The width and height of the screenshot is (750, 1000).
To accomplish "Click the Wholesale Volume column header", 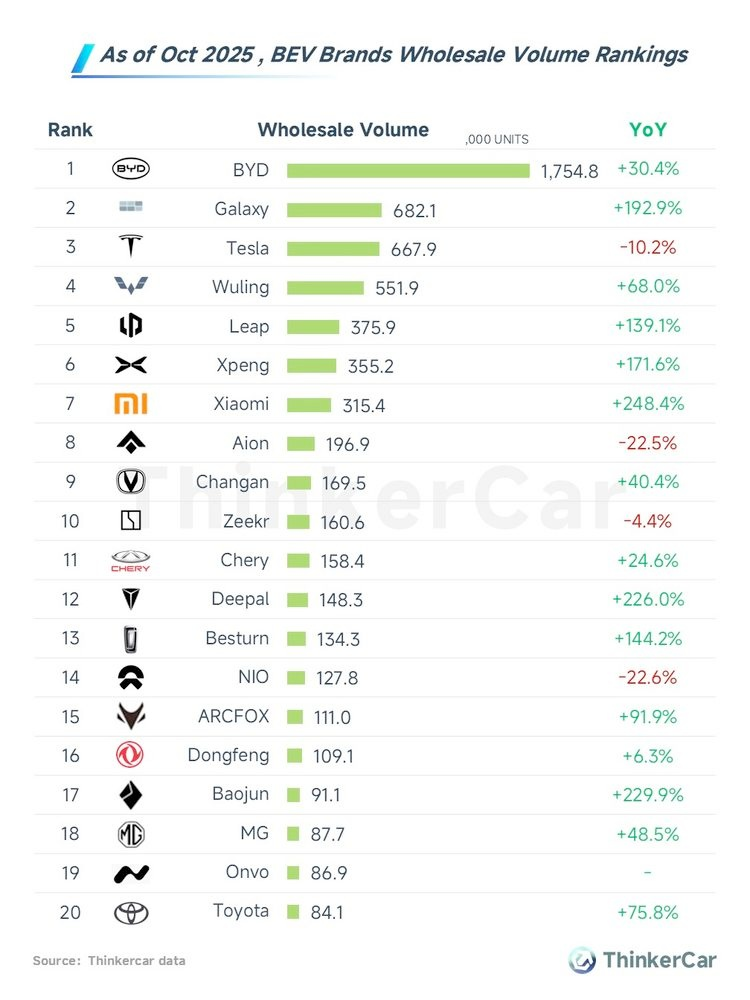I will pos(343,130).
